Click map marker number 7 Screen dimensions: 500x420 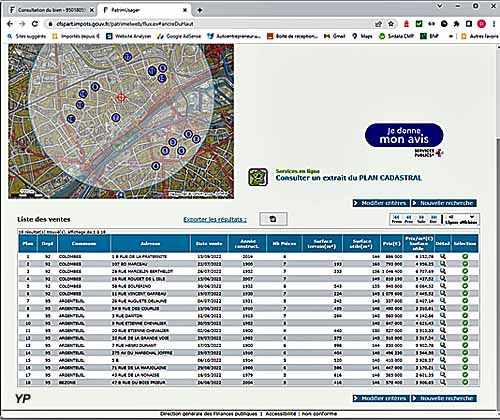116,117
